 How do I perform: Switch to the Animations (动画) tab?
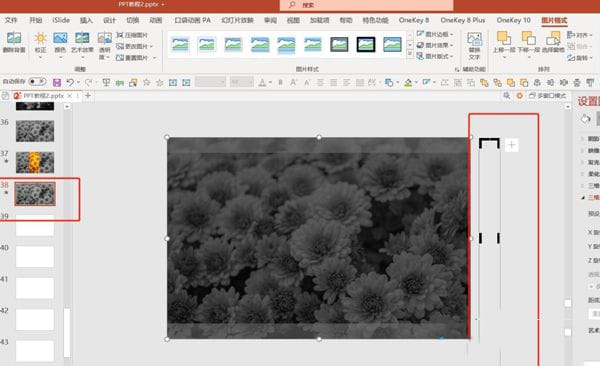pos(155,20)
